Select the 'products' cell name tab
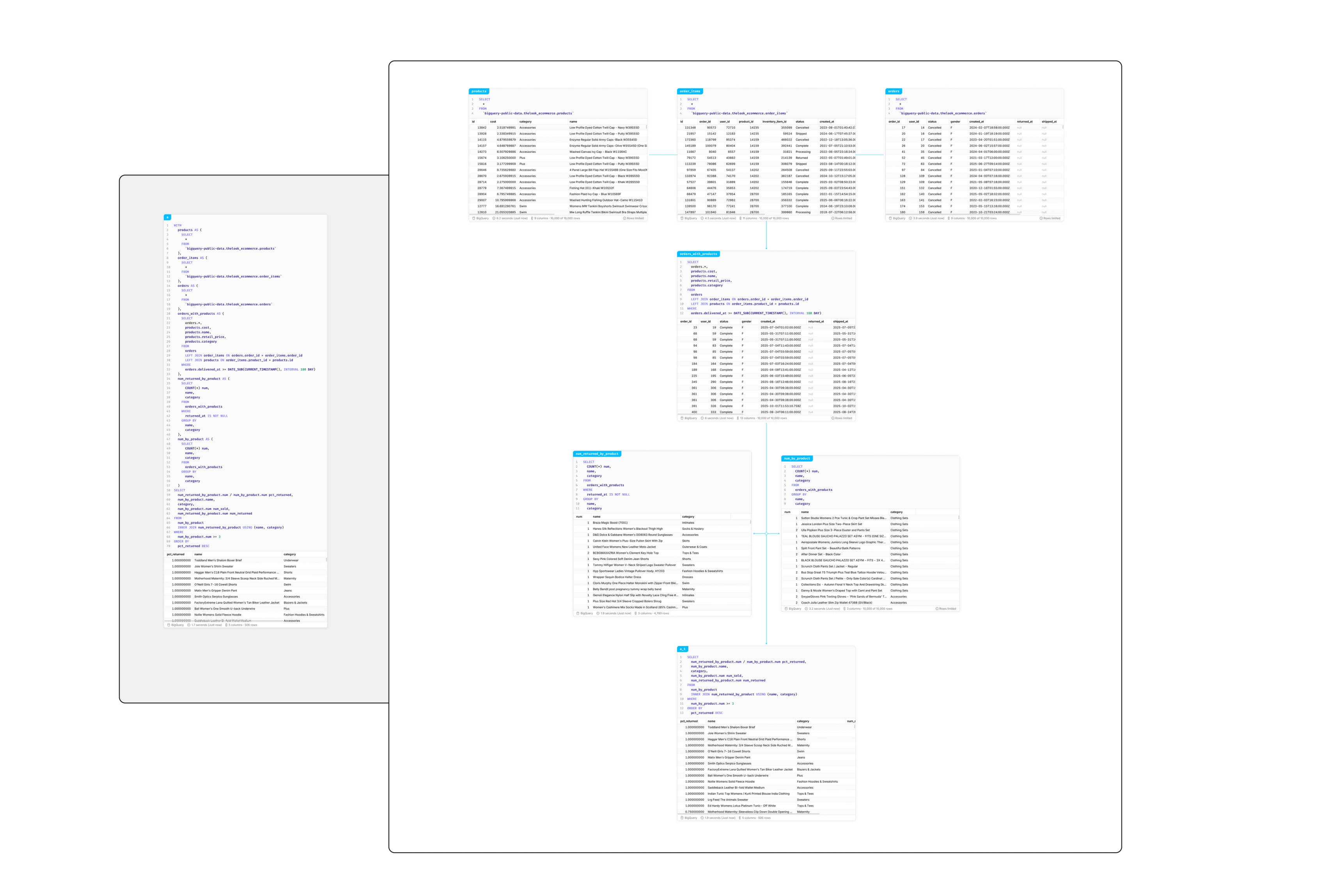 click(479, 91)
